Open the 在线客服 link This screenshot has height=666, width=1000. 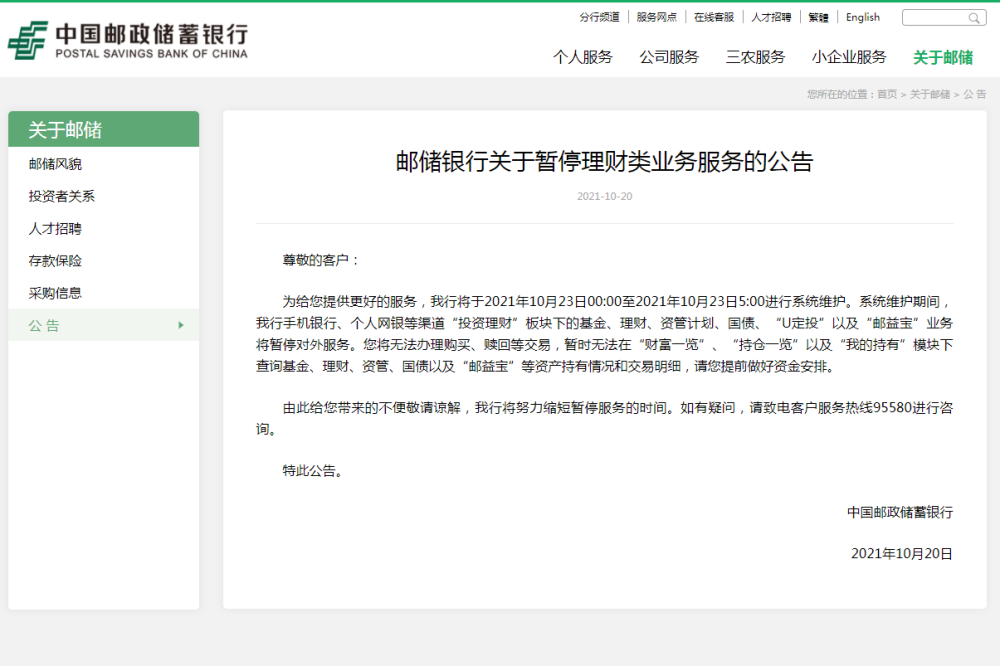pos(714,17)
